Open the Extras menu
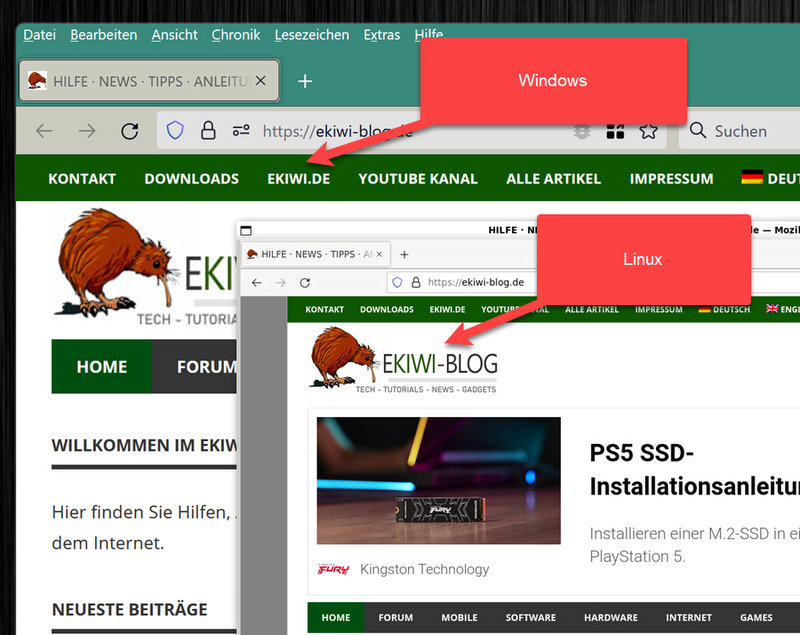Image resolution: width=800 pixels, height=635 pixels. 382,35
